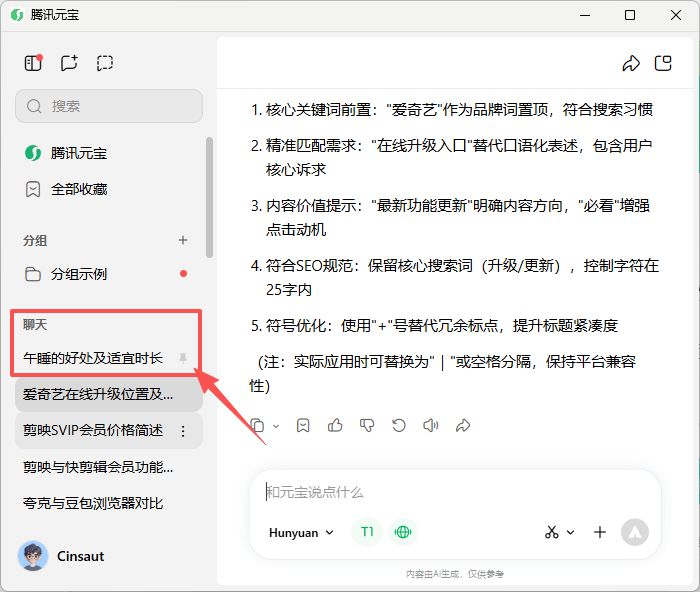The width and height of the screenshot is (700, 592).
Task: Click the search field in sidebar
Action: point(109,106)
